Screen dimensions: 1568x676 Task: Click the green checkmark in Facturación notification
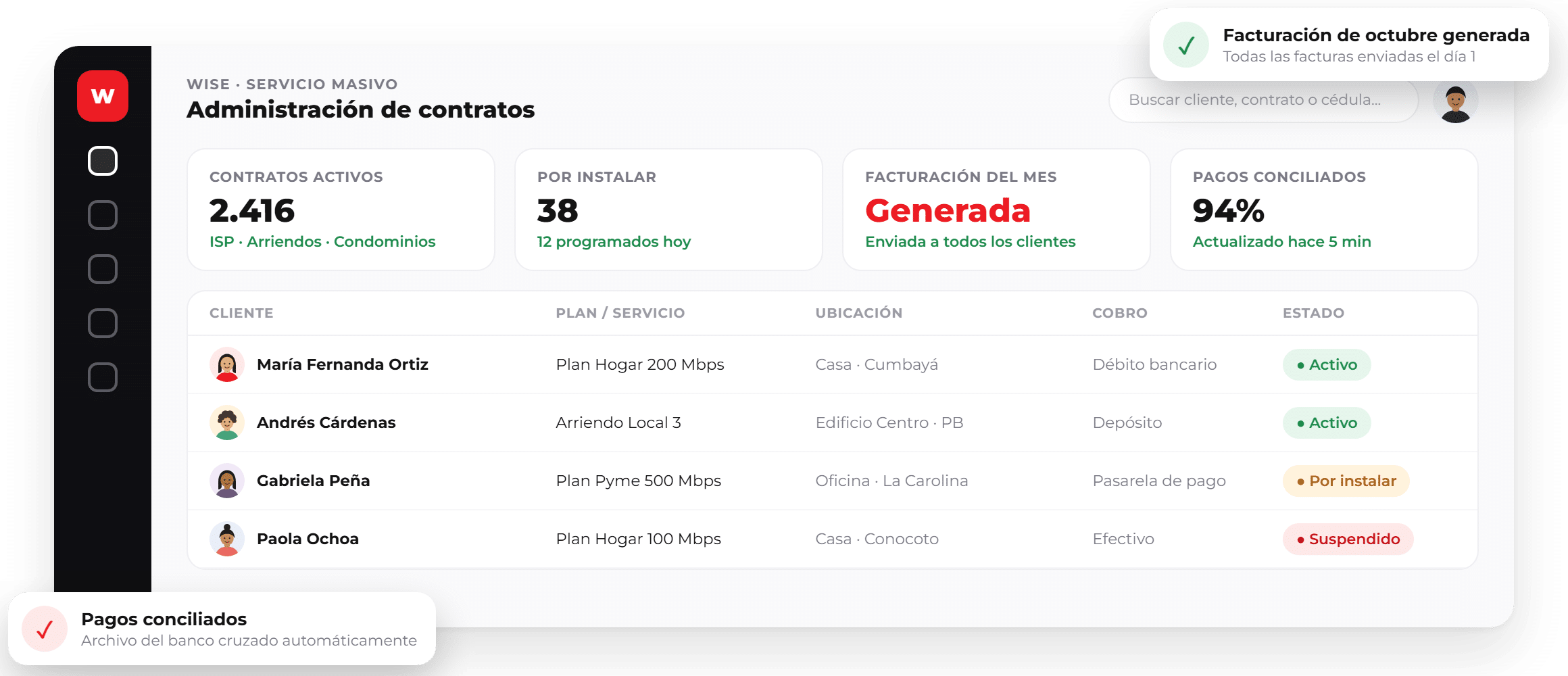click(1186, 45)
